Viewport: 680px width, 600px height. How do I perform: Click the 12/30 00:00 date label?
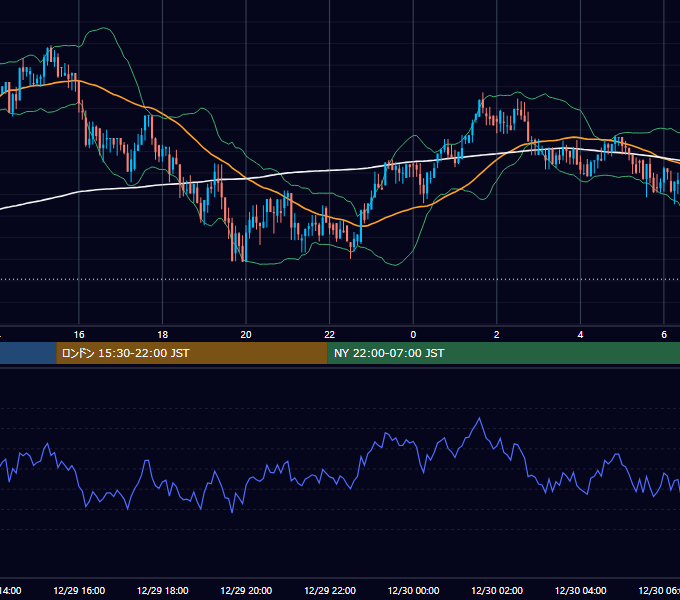point(413,590)
